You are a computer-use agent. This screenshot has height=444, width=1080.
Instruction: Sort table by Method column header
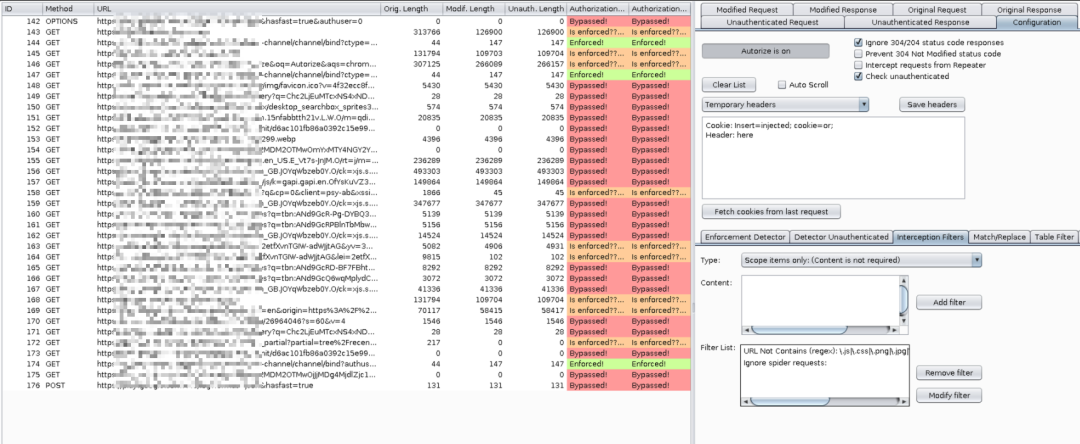68,9
